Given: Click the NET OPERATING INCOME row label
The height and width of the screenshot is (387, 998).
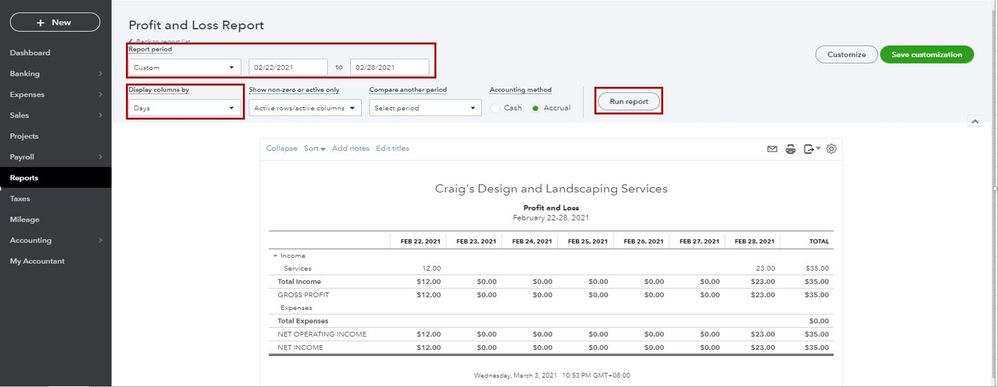Looking at the screenshot, I should [x=321, y=334].
